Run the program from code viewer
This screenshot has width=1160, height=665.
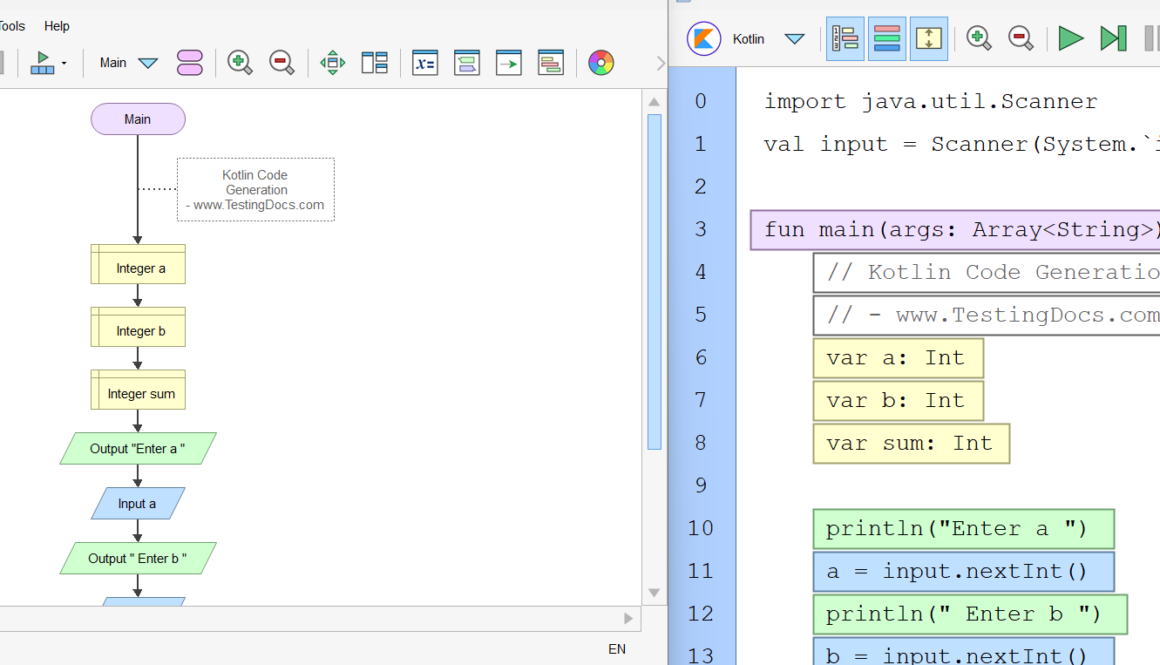1070,38
